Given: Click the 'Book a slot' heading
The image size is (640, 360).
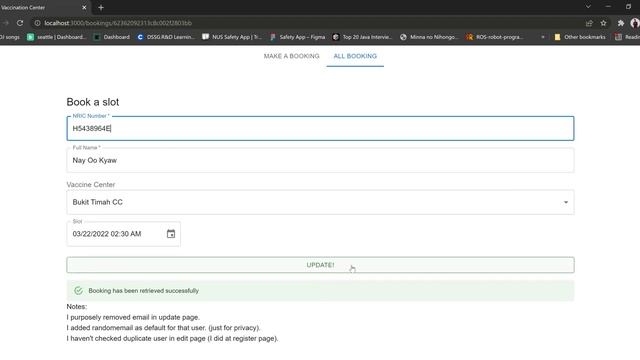Looking at the screenshot, I should click(93, 102).
